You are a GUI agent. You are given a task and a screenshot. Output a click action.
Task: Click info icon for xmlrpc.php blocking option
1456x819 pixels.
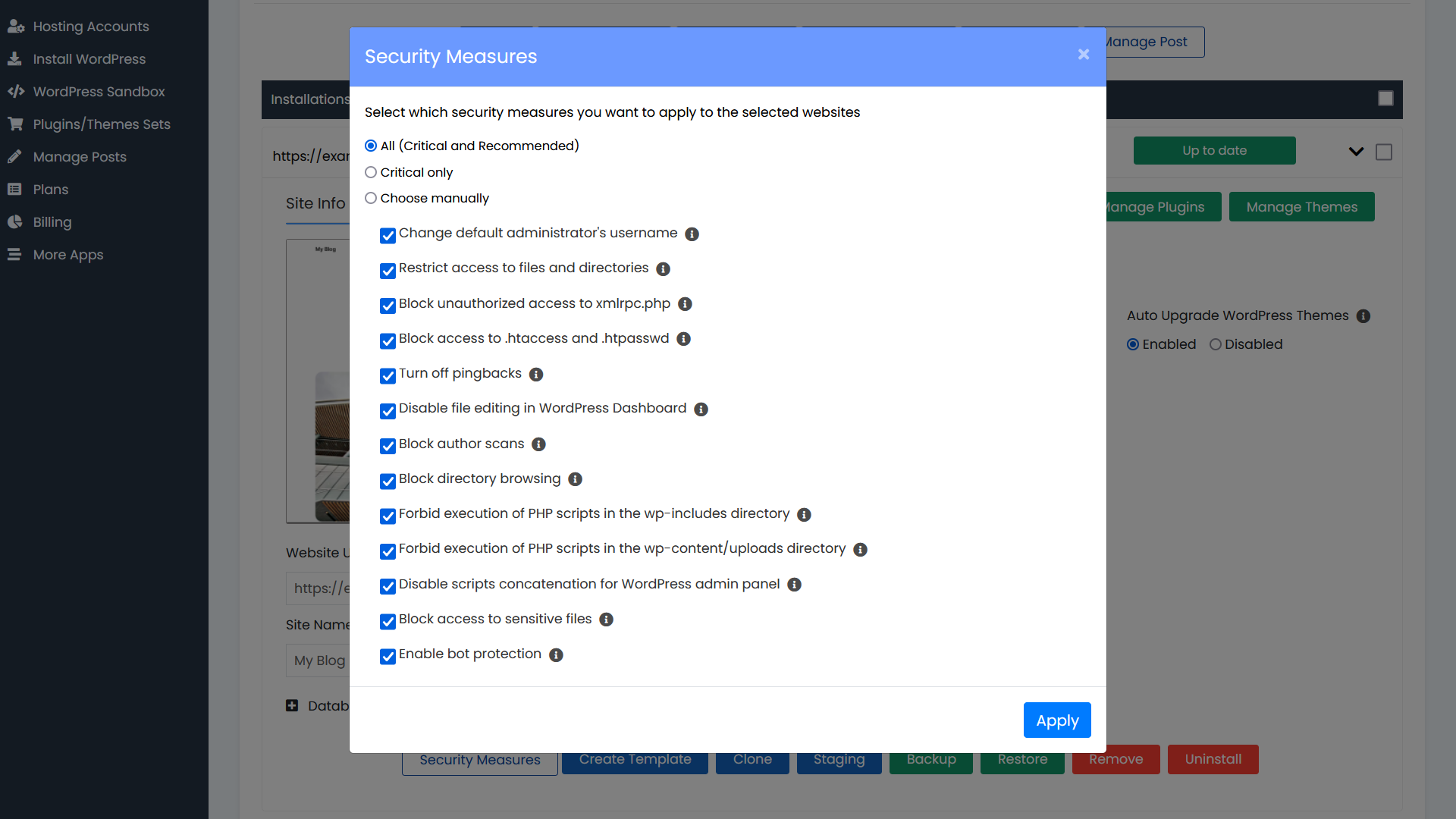(x=685, y=304)
